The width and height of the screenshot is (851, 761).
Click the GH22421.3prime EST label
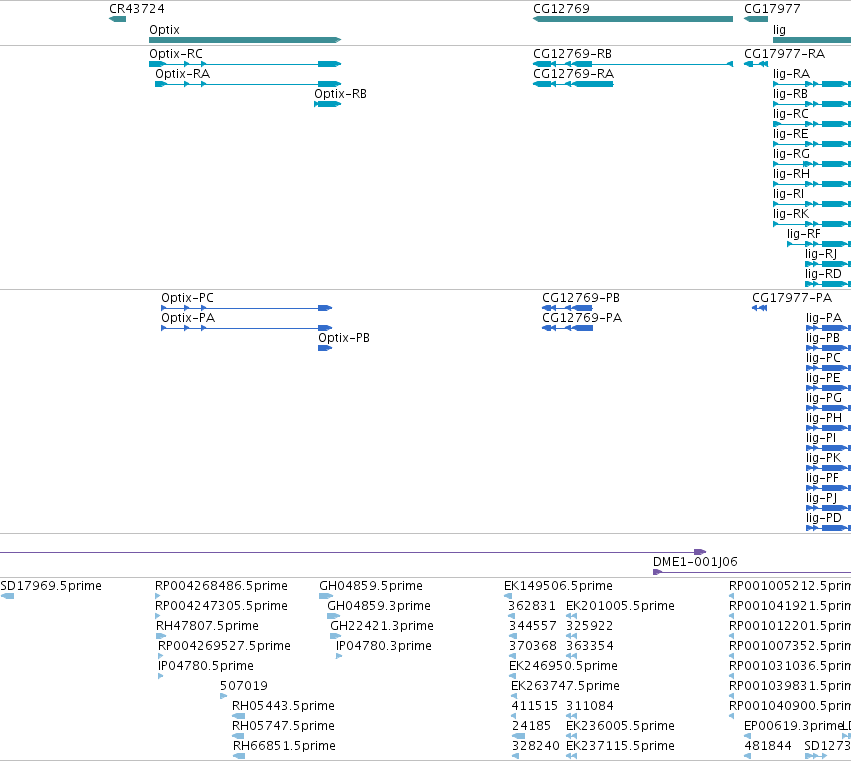tap(382, 626)
